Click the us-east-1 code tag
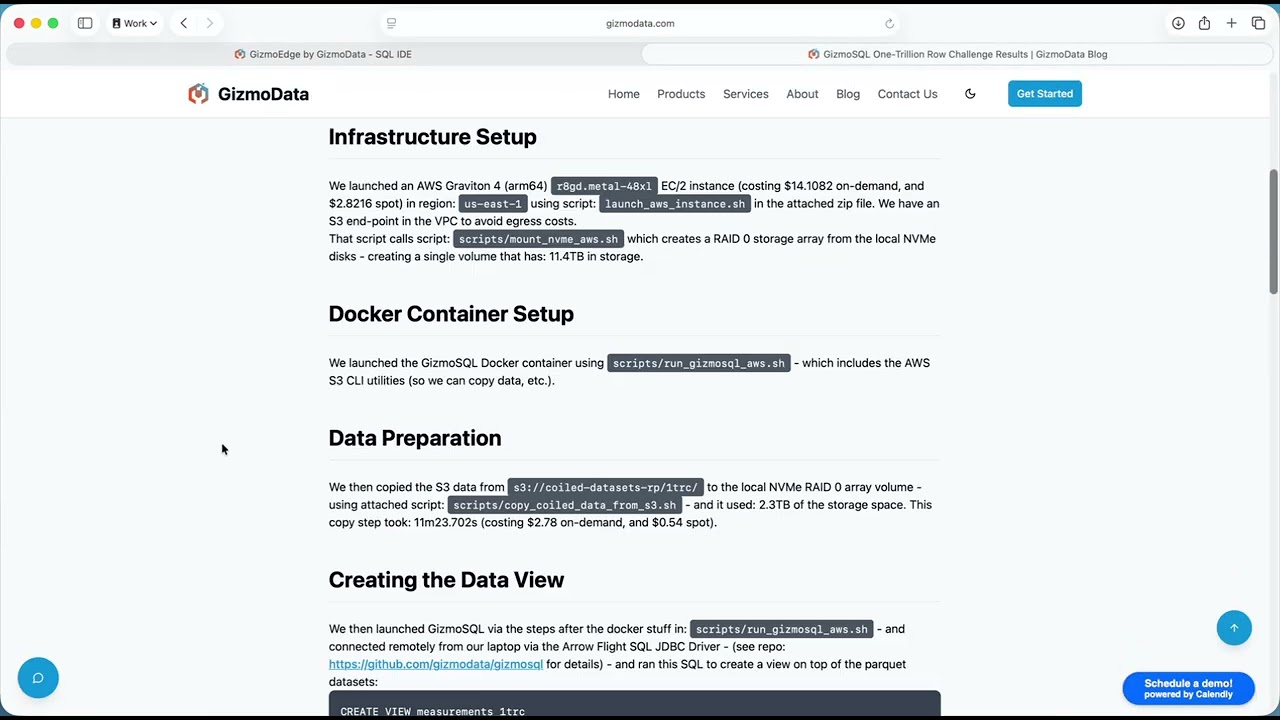Image resolution: width=1280 pixels, height=720 pixels. tap(492, 204)
